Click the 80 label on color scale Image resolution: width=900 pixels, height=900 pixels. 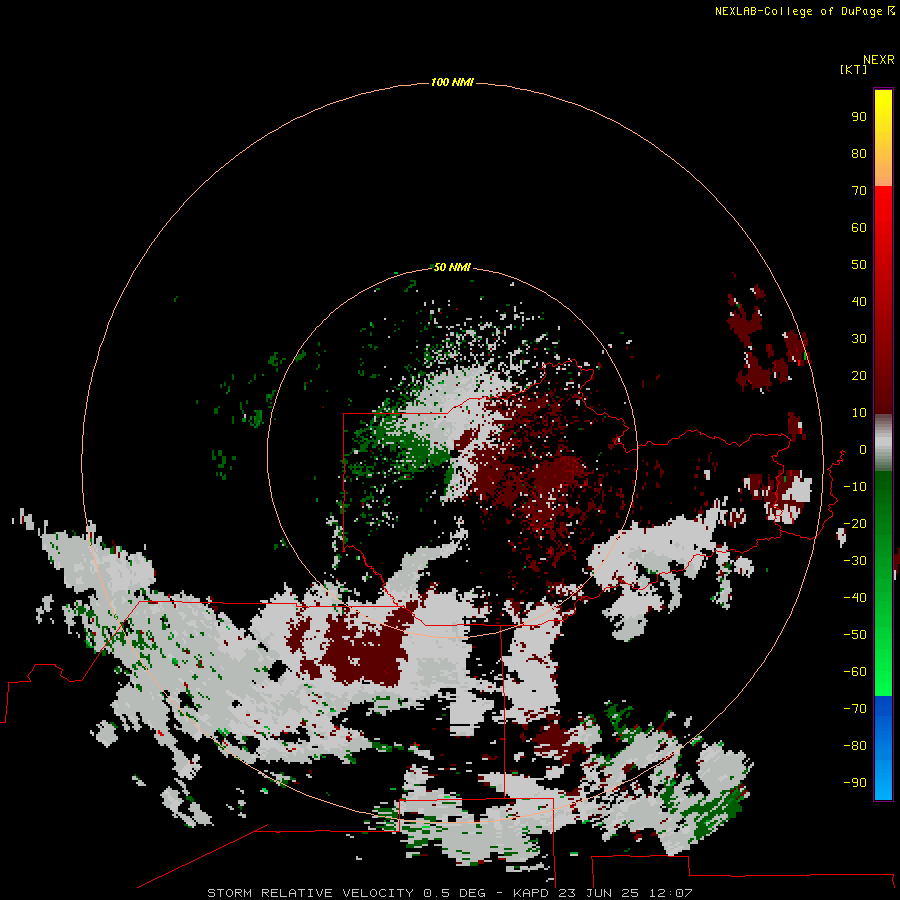[859, 154]
